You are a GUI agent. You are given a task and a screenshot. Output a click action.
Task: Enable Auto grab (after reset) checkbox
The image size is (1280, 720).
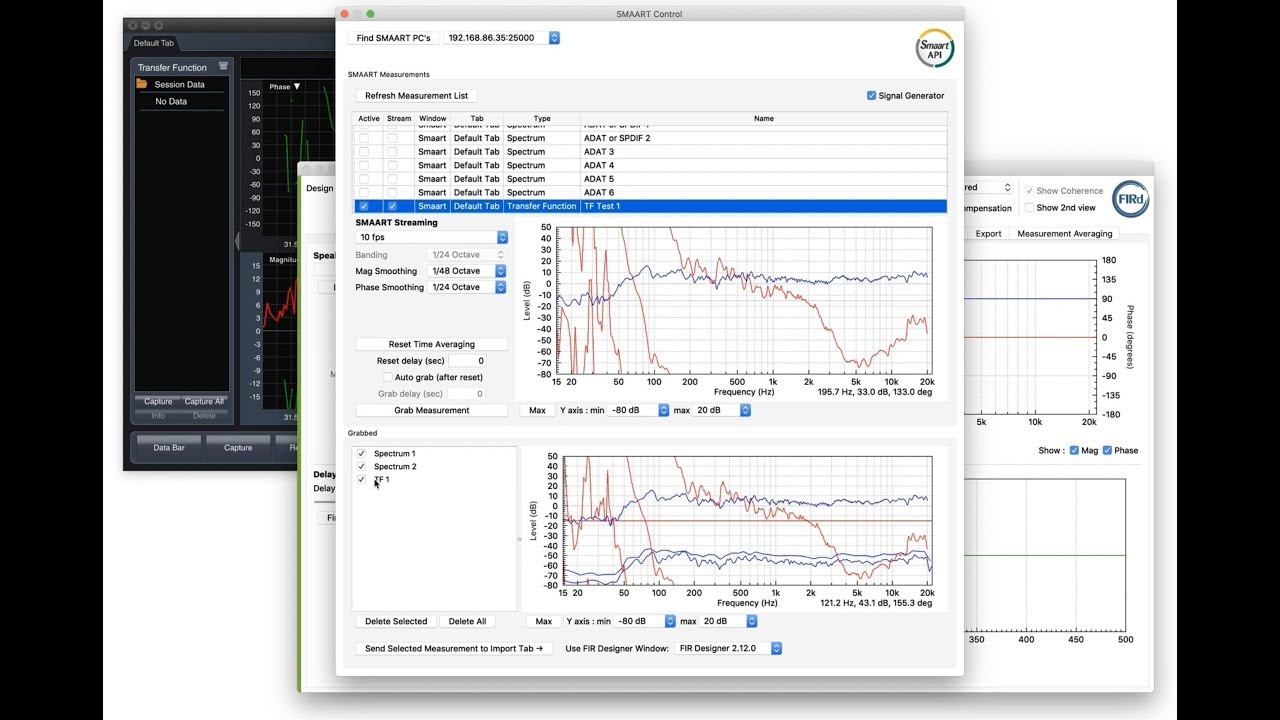pyautogui.click(x=388, y=377)
